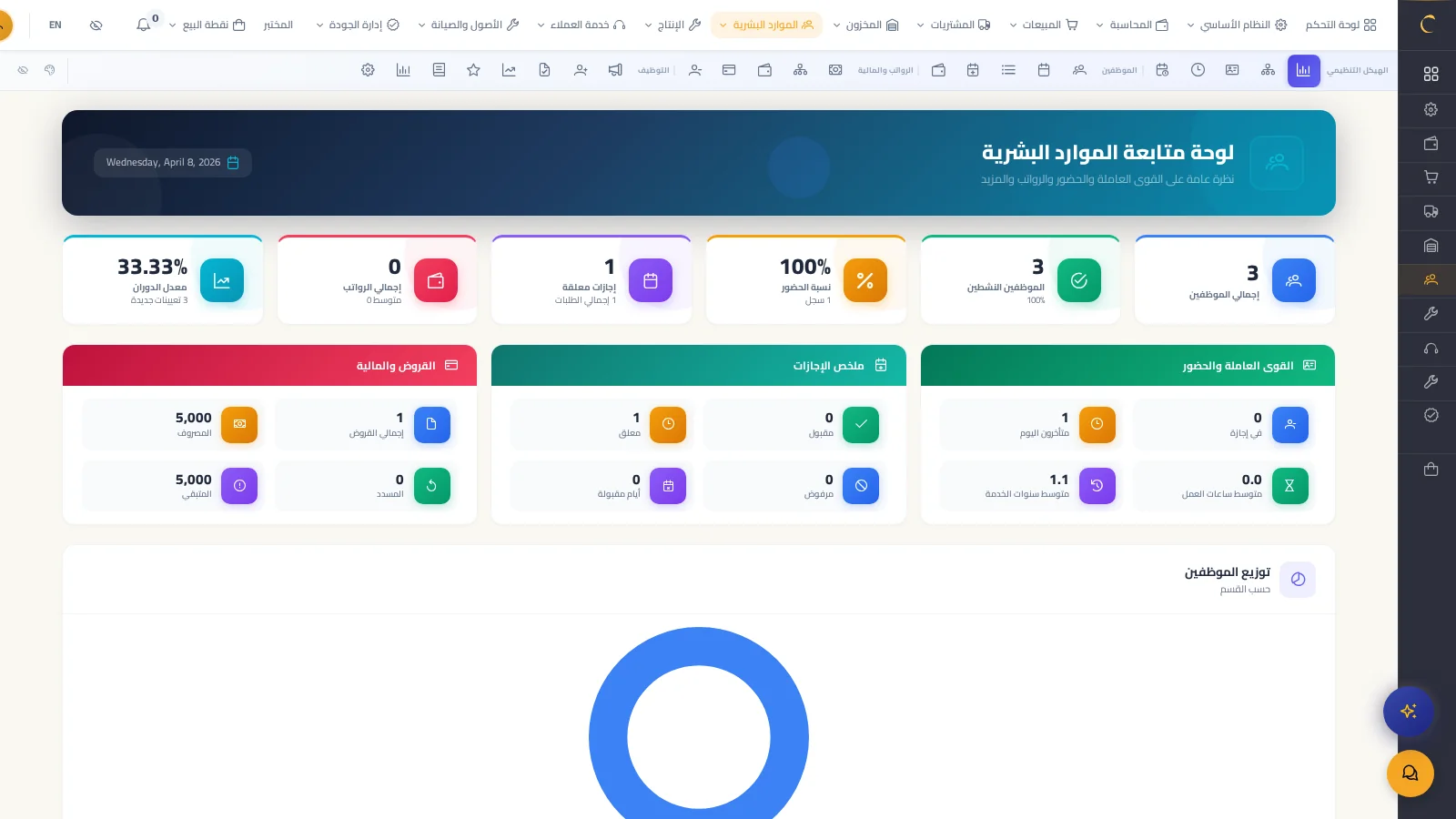Viewport: 1456px width, 819px height.
Task: Open the orange chat support button
Action: [x=1410, y=773]
